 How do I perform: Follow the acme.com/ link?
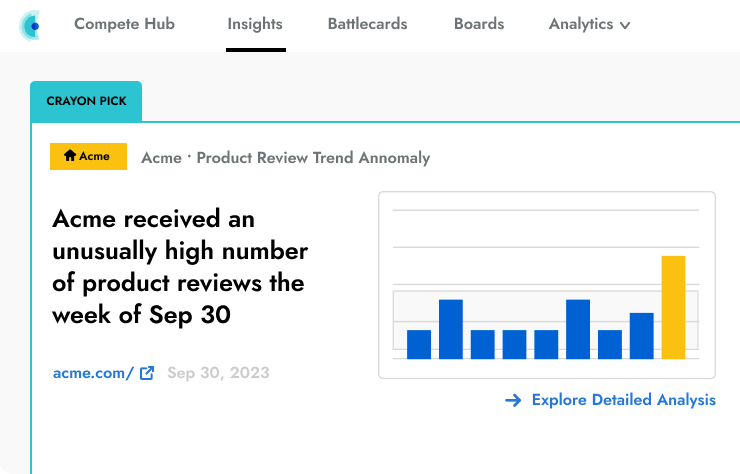(x=93, y=373)
